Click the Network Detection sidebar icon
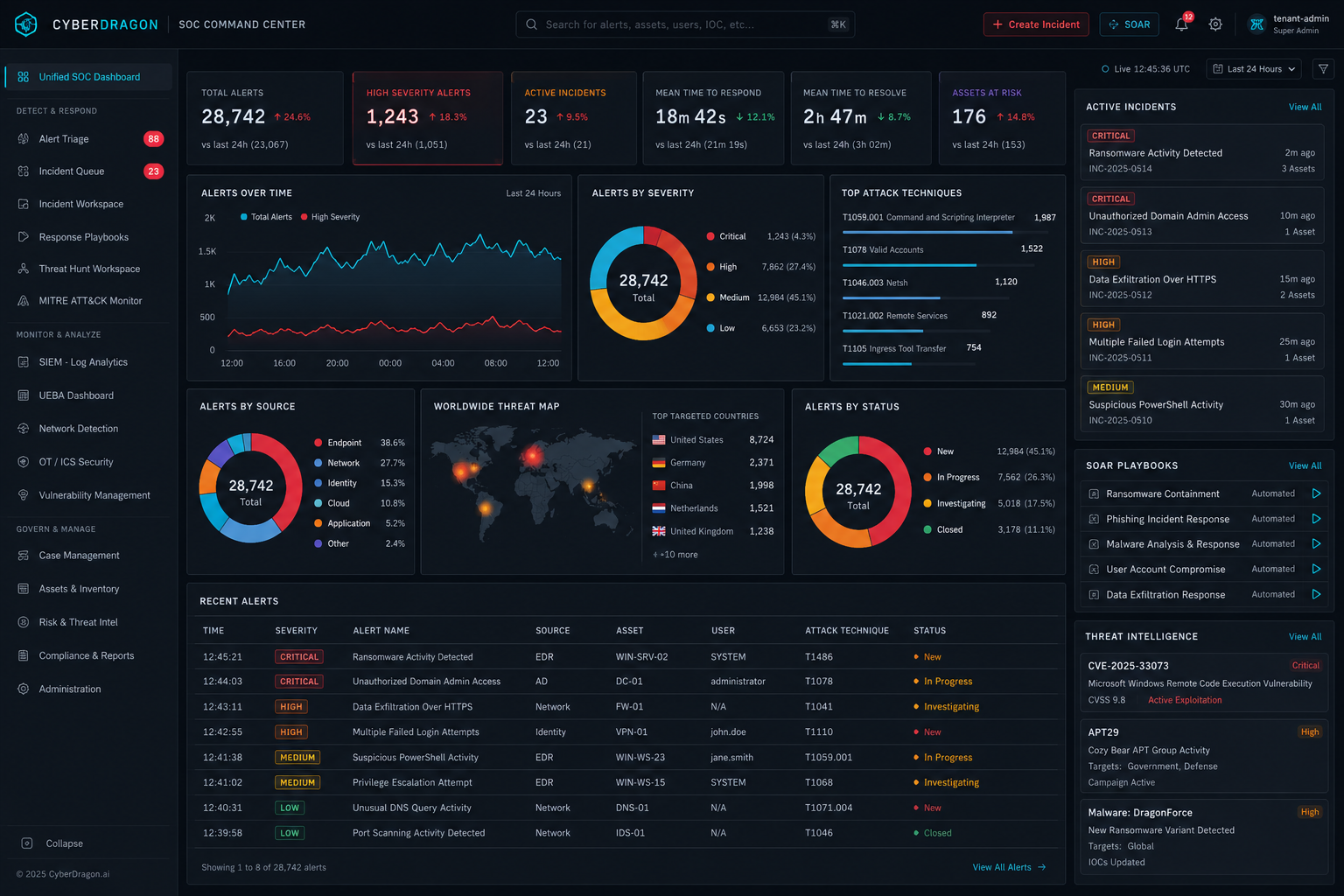This screenshot has height=896, width=1344. [24, 429]
